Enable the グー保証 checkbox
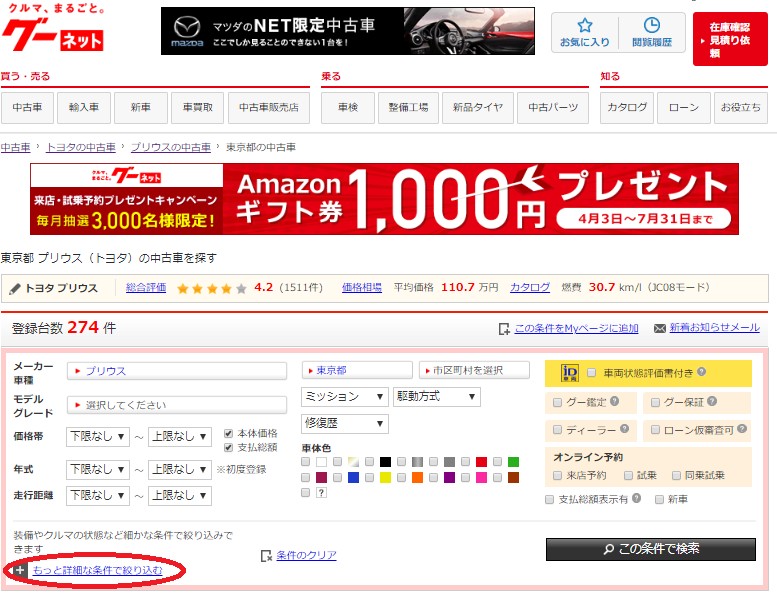 tap(655, 402)
